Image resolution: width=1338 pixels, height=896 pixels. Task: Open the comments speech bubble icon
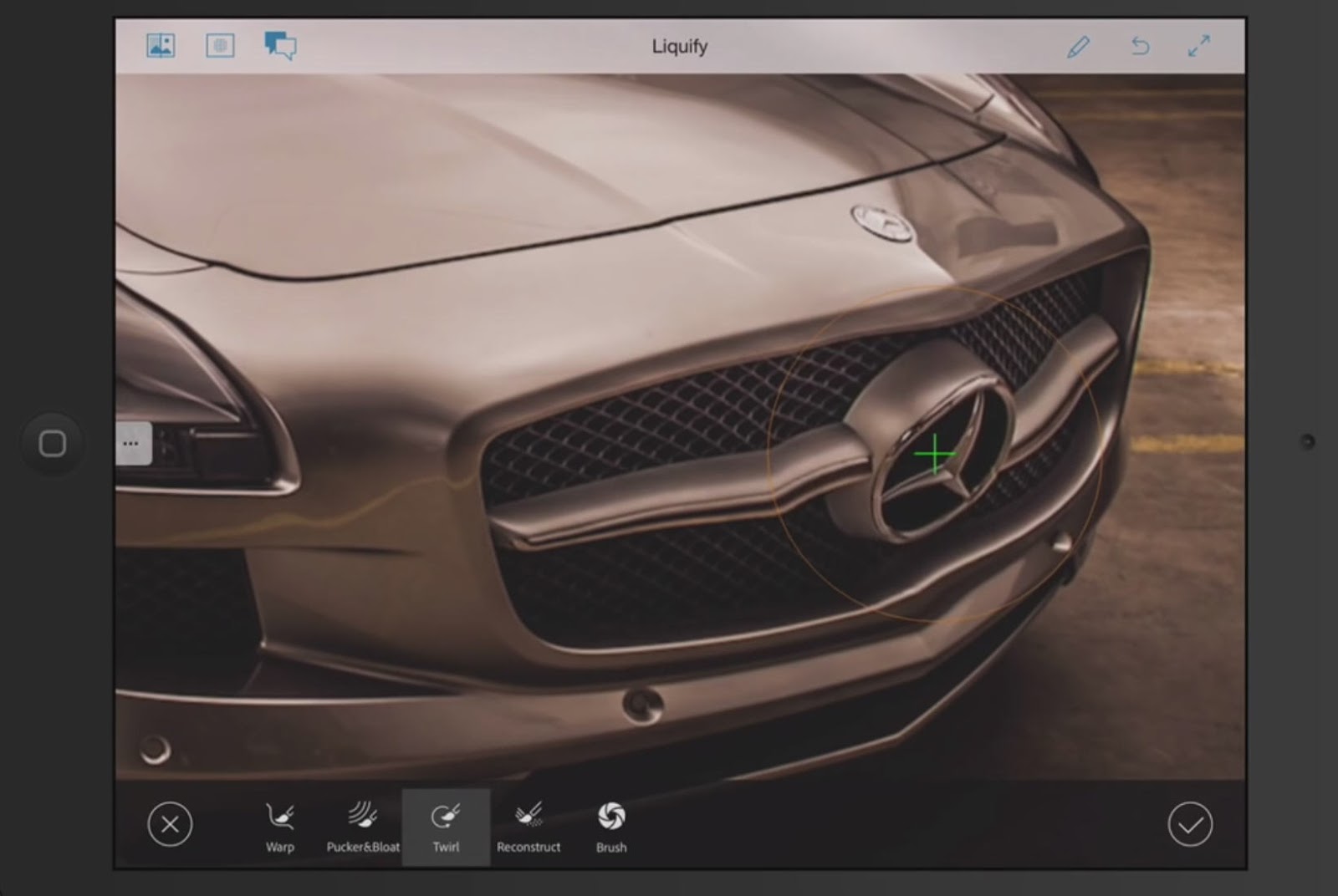(x=280, y=45)
